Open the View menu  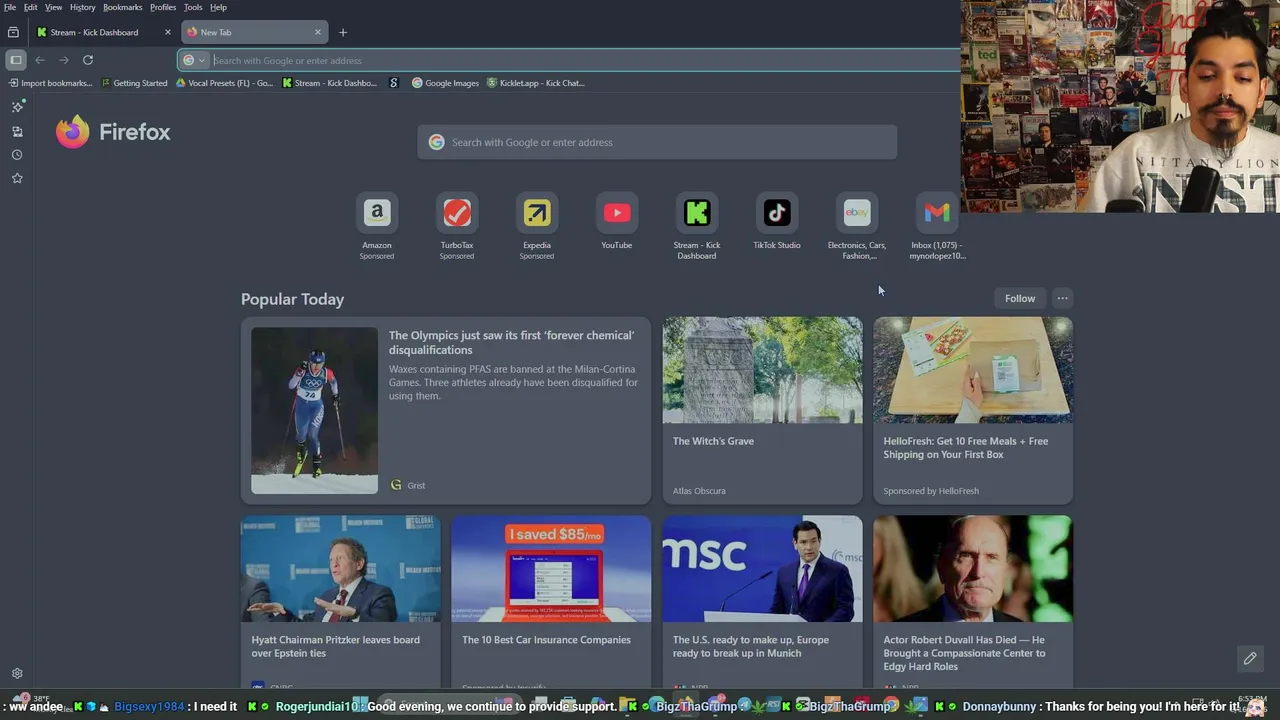coord(54,7)
